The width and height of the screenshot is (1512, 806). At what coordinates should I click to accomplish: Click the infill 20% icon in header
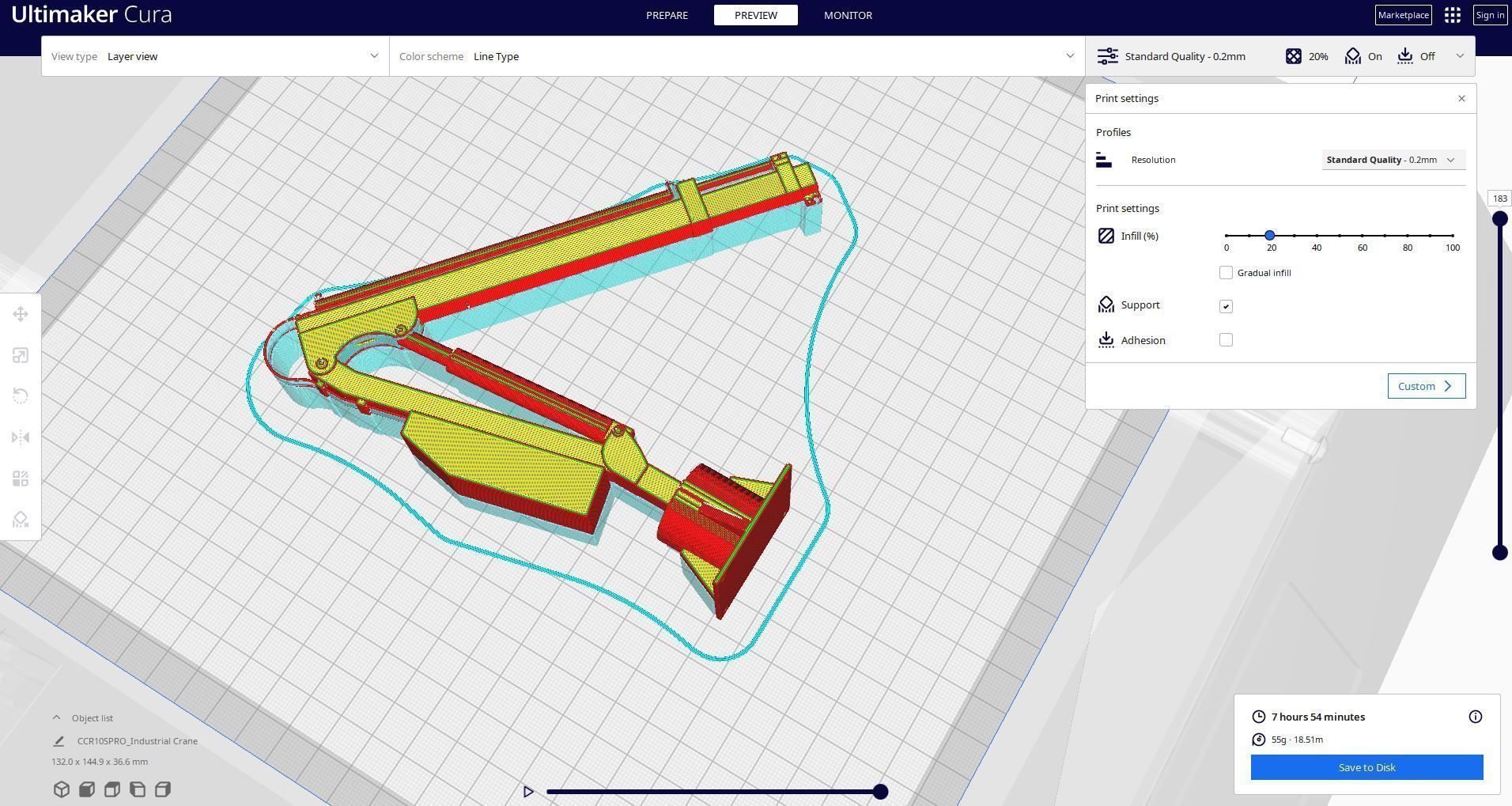pos(1294,56)
